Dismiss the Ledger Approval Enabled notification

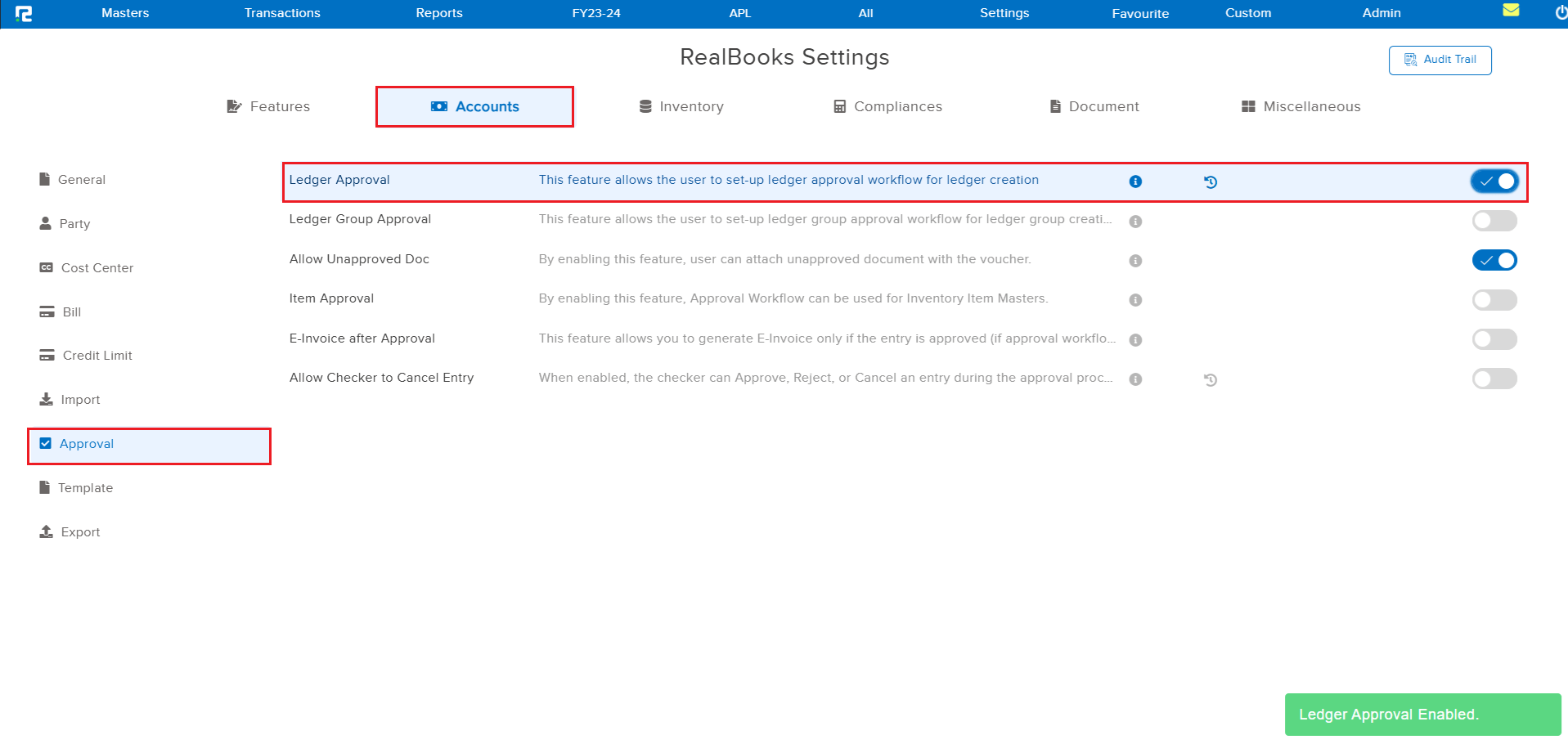[x=1422, y=715]
